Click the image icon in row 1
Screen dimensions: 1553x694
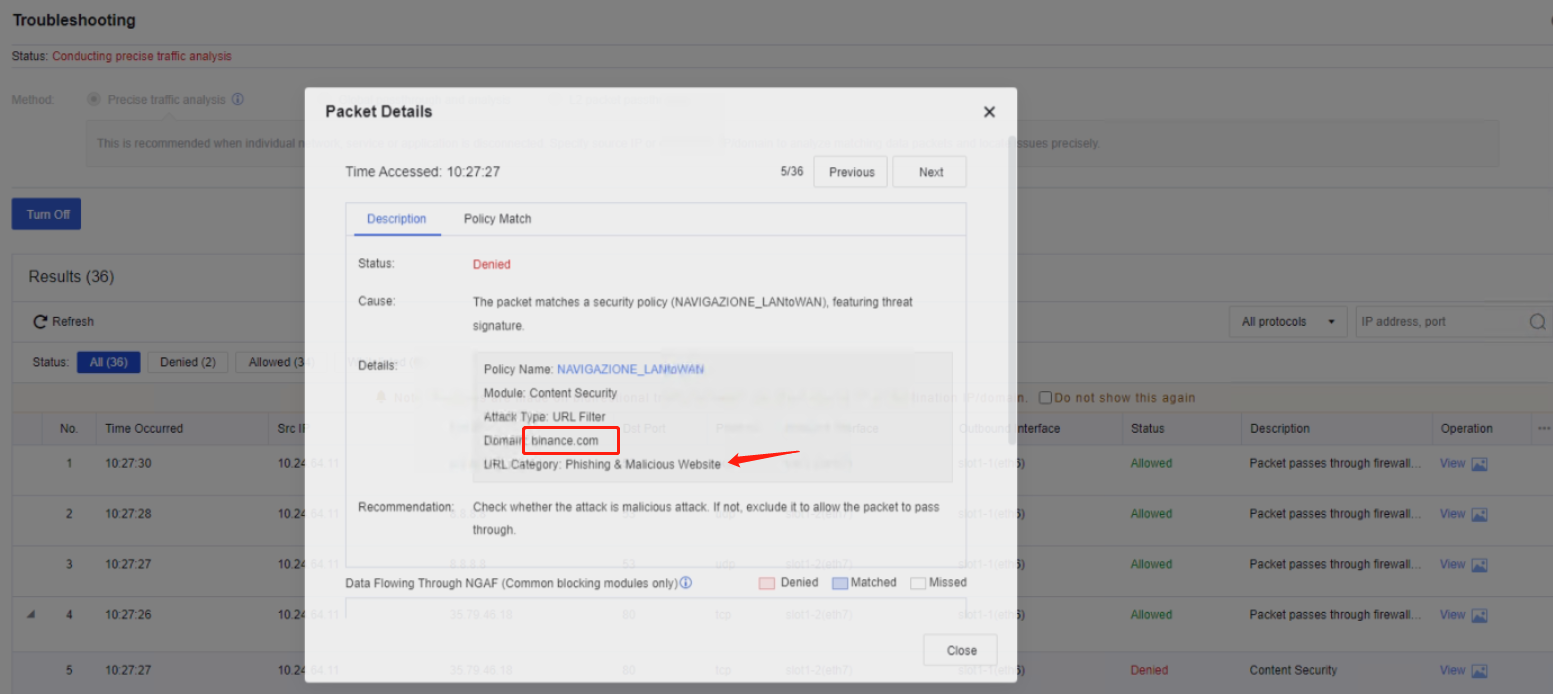[1479, 464]
